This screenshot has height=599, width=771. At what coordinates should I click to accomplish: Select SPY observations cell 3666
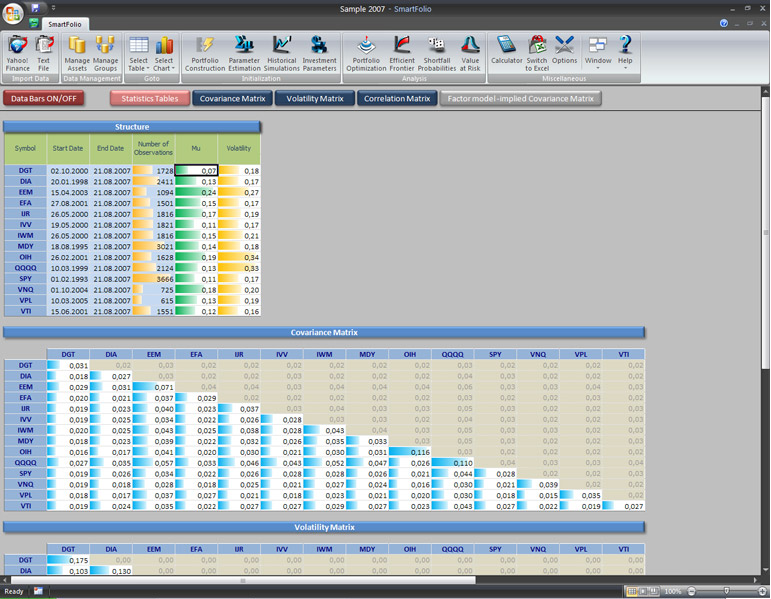pyautogui.click(x=153, y=279)
